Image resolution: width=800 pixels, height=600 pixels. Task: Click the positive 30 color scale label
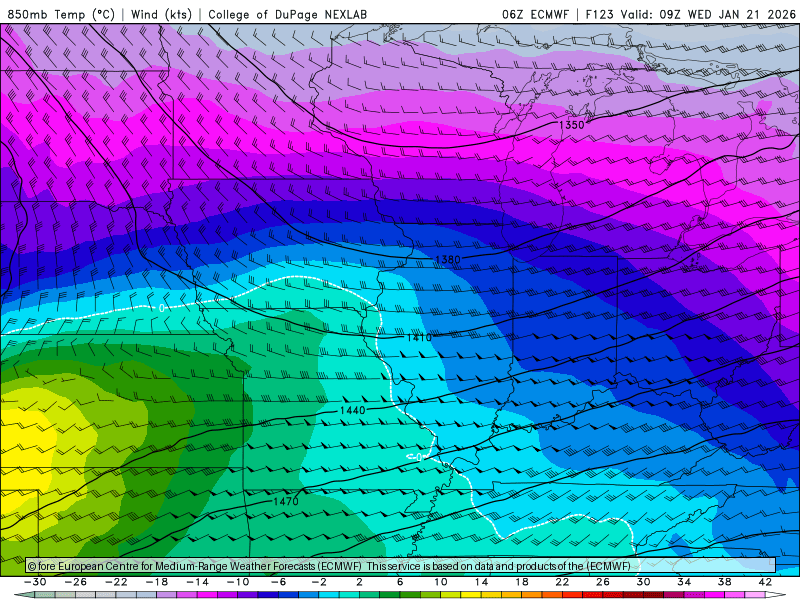643,582
